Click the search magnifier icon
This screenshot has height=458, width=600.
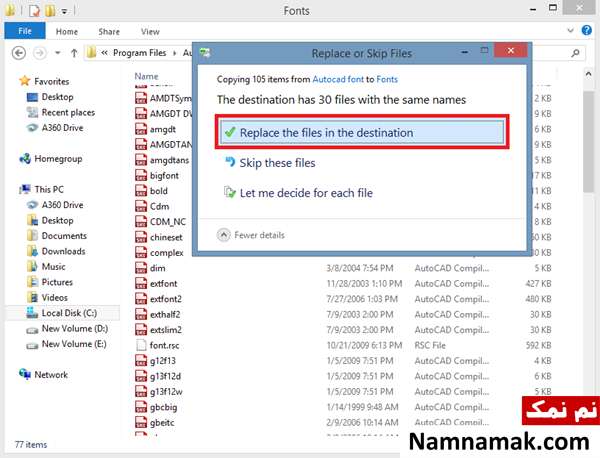point(575,53)
